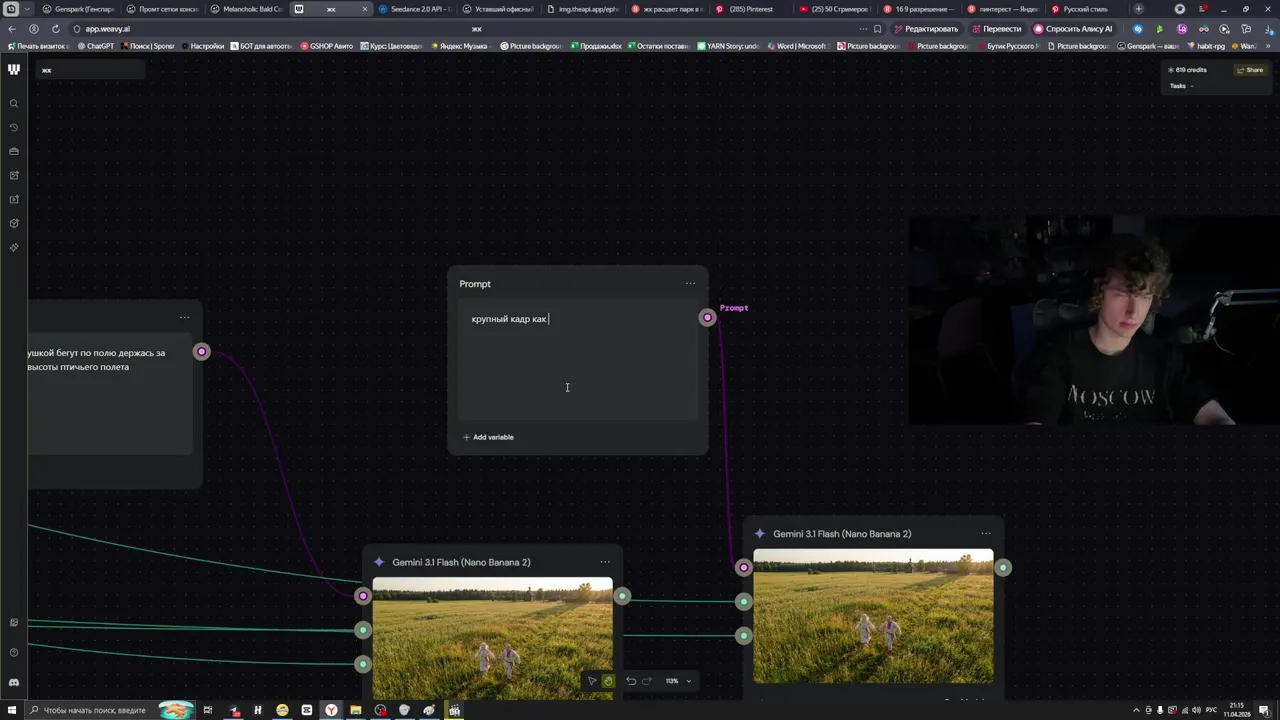Click the Prompt node output port
This screenshot has width=1280, height=720.
pos(707,318)
